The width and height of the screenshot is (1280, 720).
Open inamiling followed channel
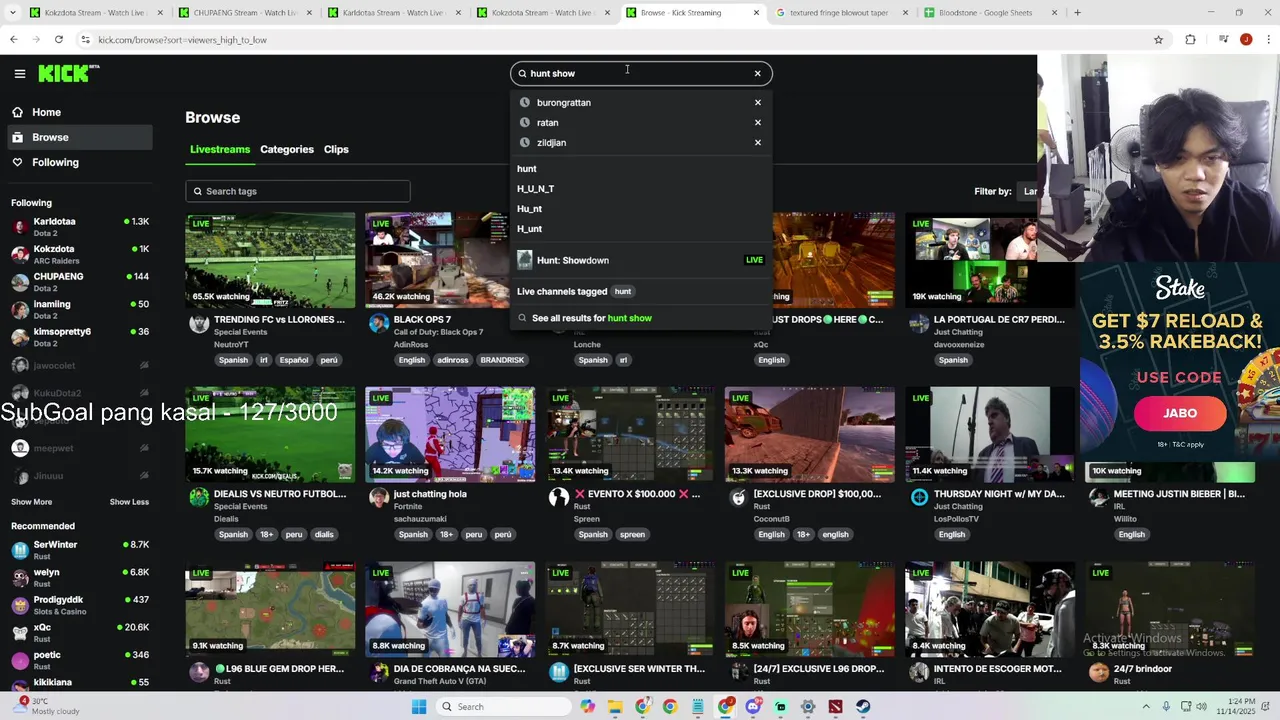(x=80, y=309)
